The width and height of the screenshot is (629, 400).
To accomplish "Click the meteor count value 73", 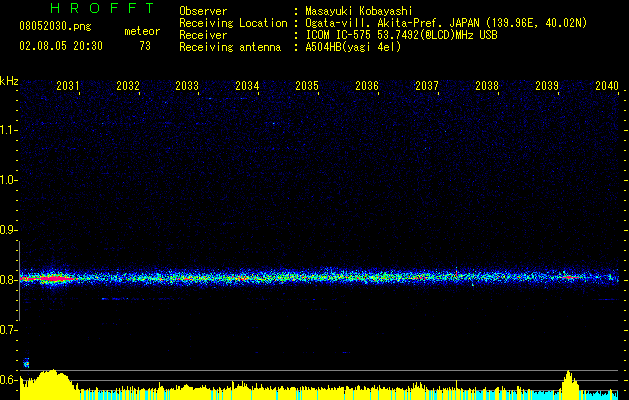I will tap(145, 46).
